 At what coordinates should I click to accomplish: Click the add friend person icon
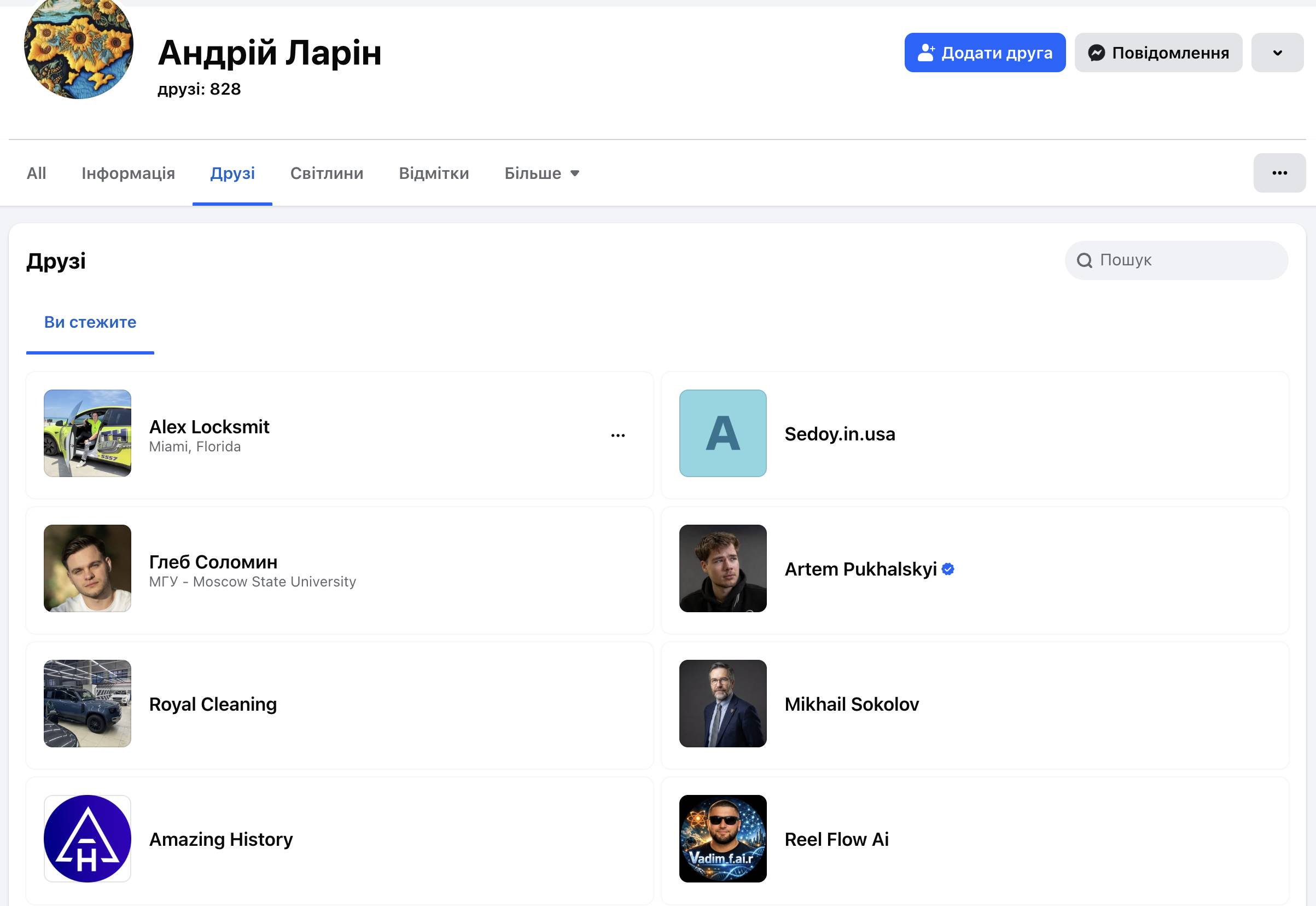tap(926, 52)
